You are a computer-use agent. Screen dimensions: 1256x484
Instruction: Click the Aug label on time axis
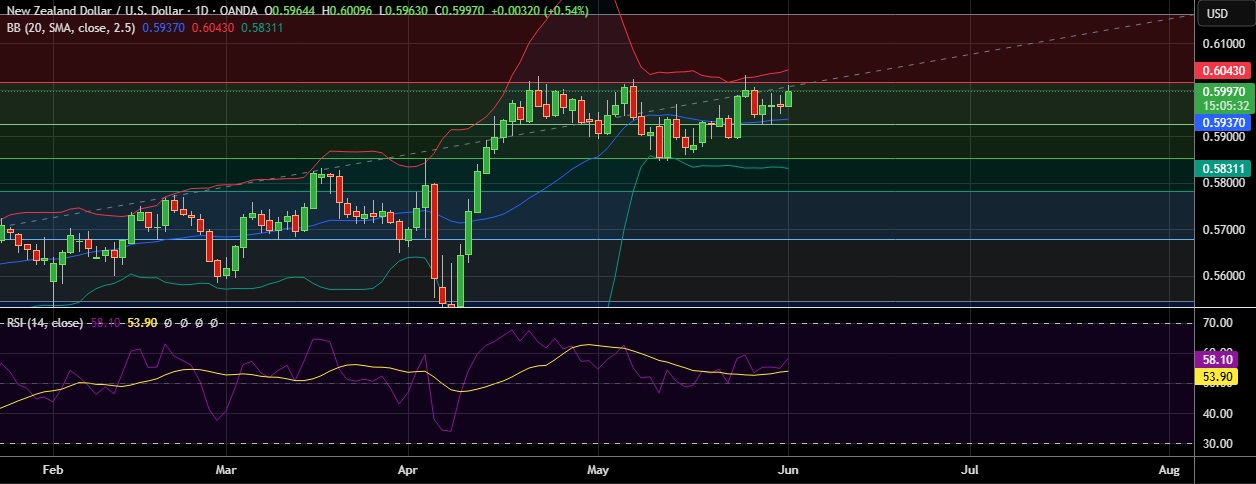[1170, 468]
